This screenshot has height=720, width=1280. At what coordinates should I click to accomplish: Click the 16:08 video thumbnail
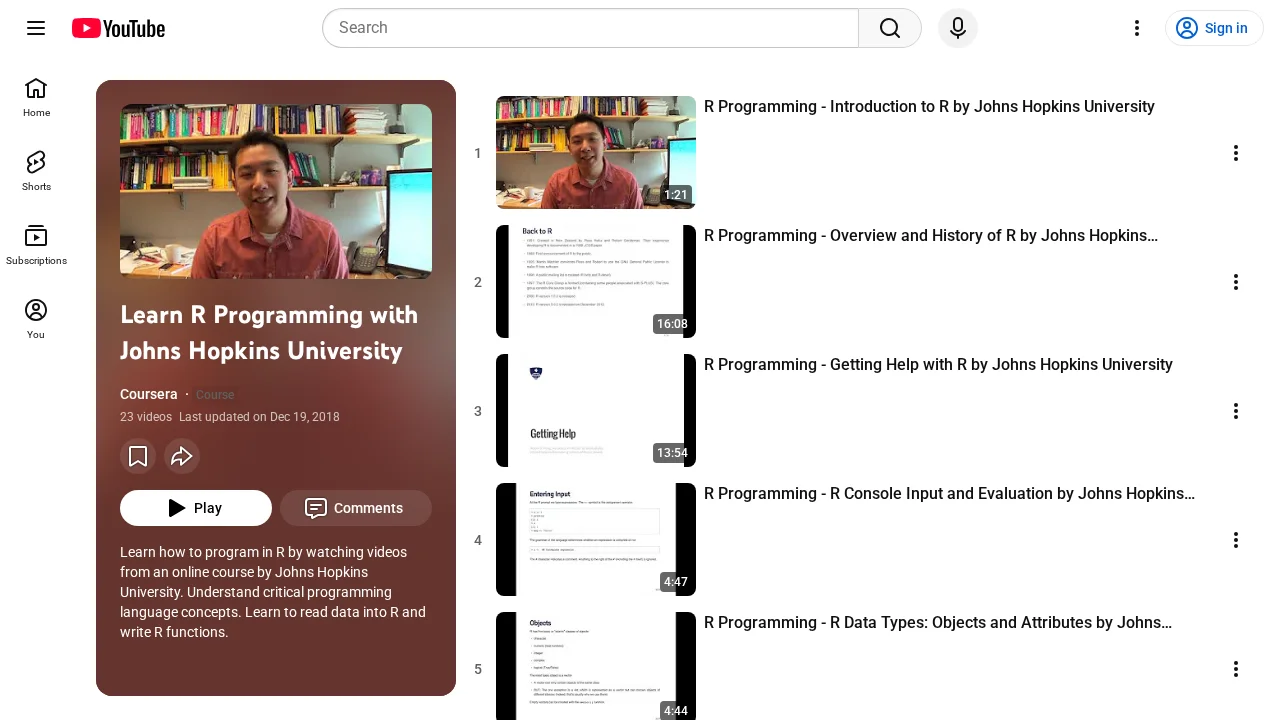596,281
